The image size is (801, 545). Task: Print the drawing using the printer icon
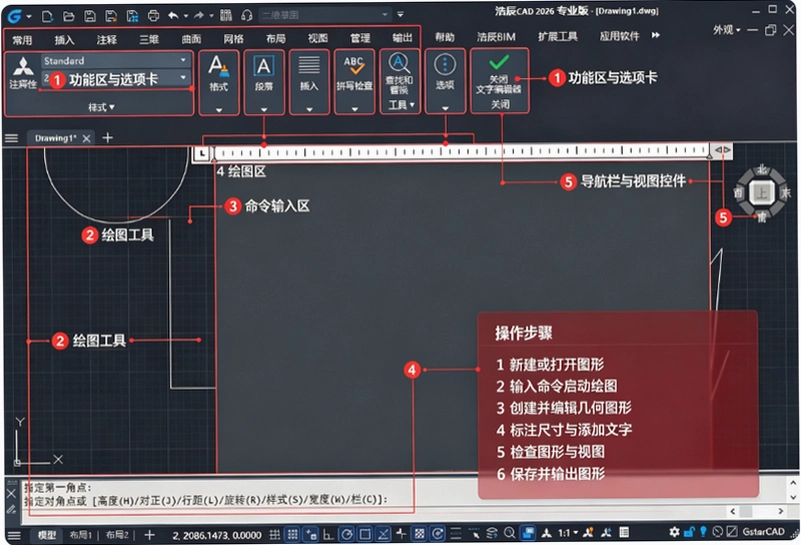(x=153, y=16)
